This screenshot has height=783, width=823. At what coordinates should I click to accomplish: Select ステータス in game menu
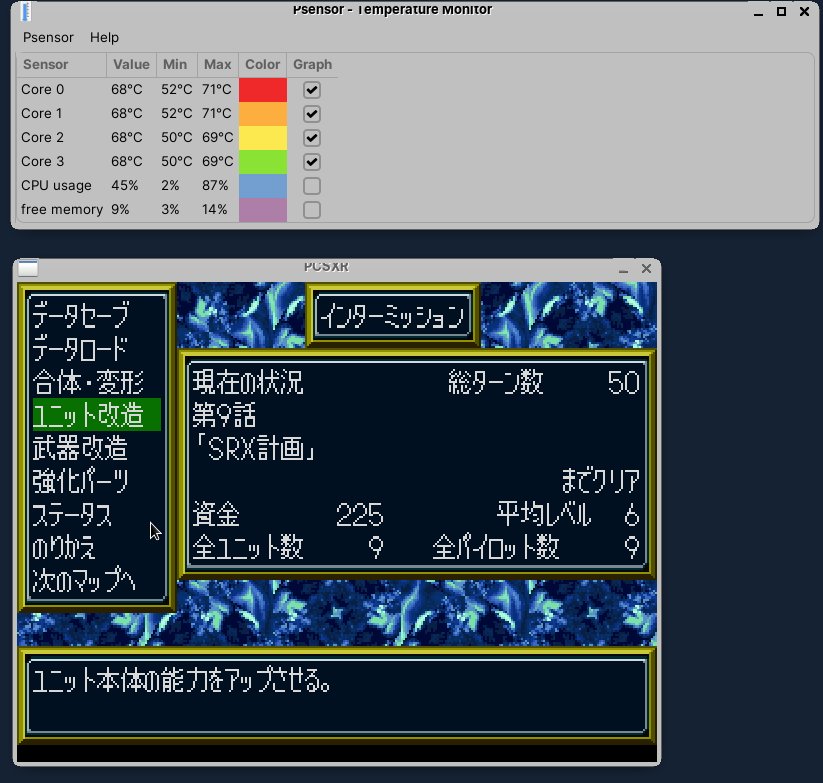[x=72, y=514]
